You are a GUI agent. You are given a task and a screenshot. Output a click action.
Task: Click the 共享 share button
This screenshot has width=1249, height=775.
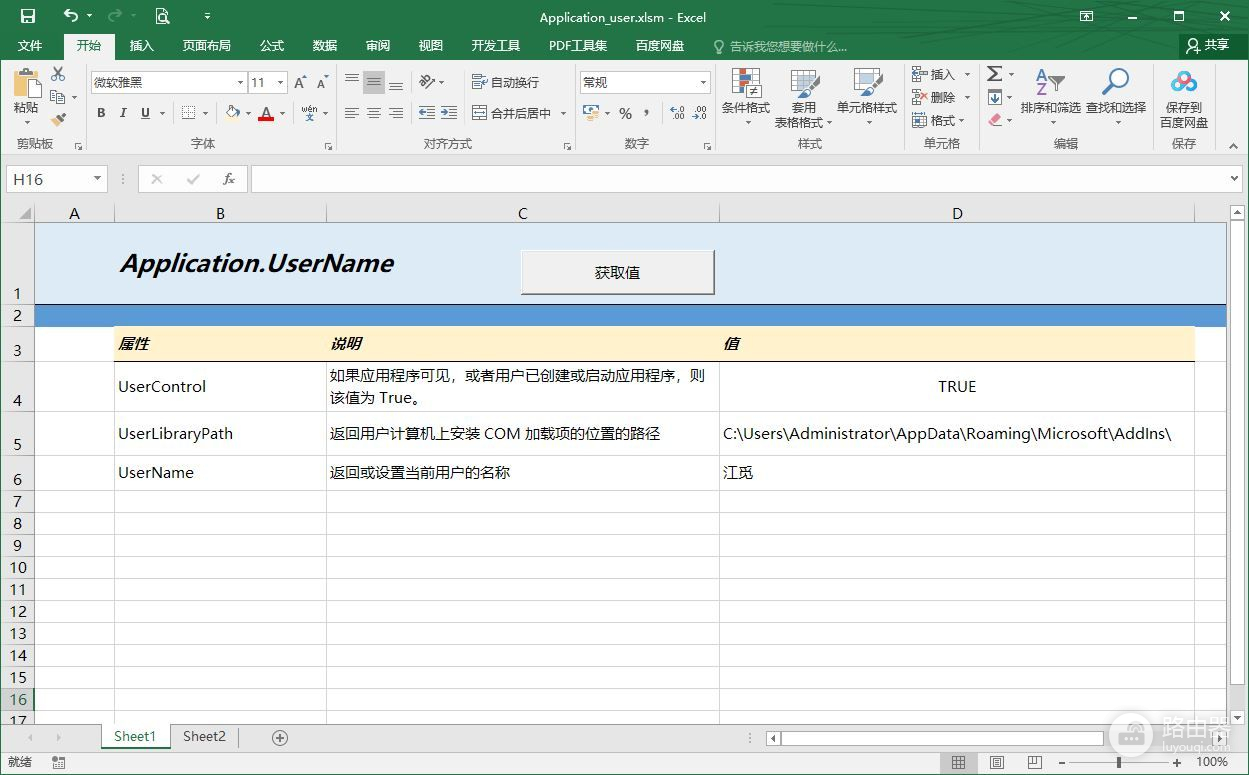click(x=1207, y=45)
